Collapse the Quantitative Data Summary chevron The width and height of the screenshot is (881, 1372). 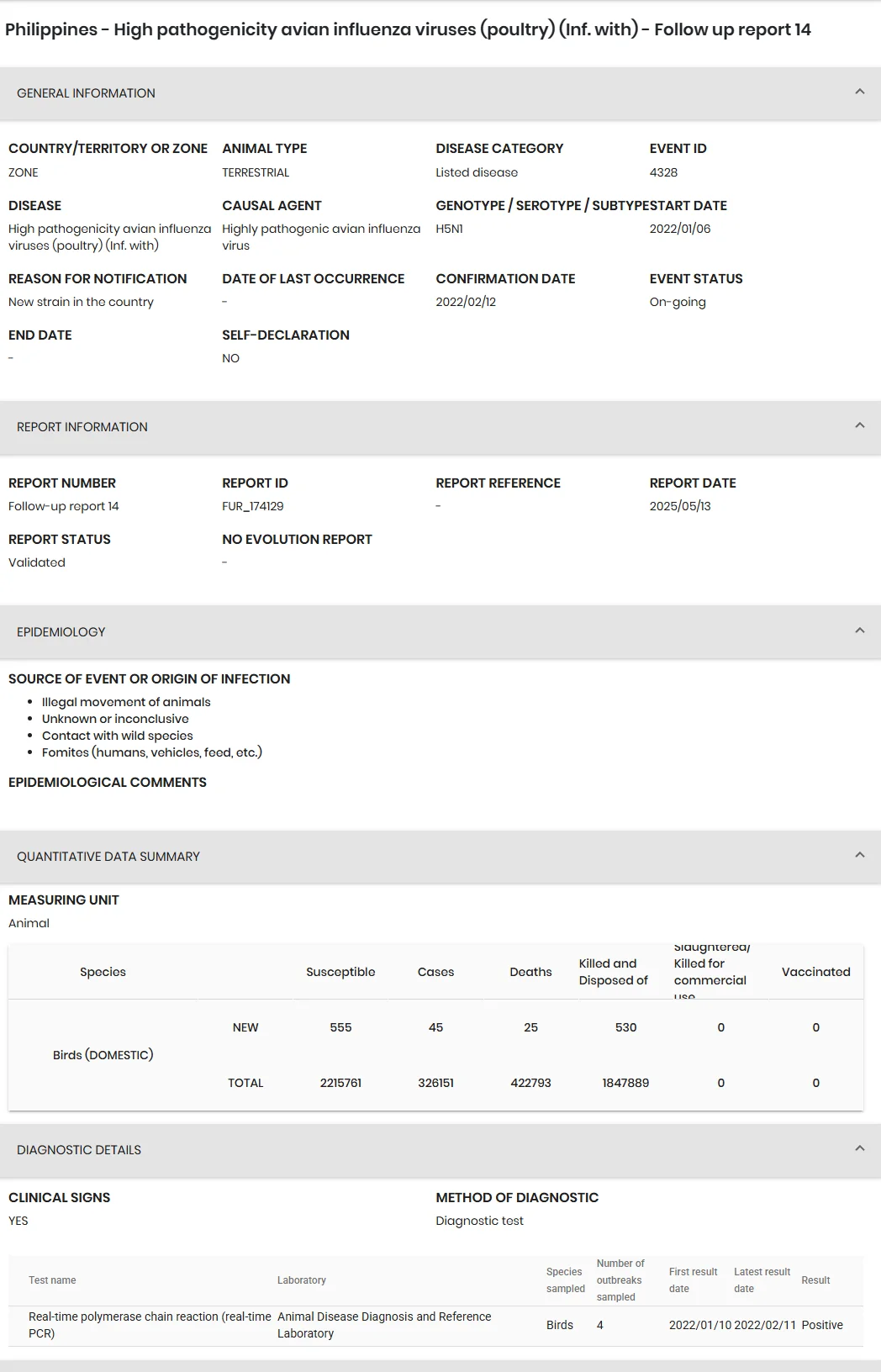(x=859, y=855)
